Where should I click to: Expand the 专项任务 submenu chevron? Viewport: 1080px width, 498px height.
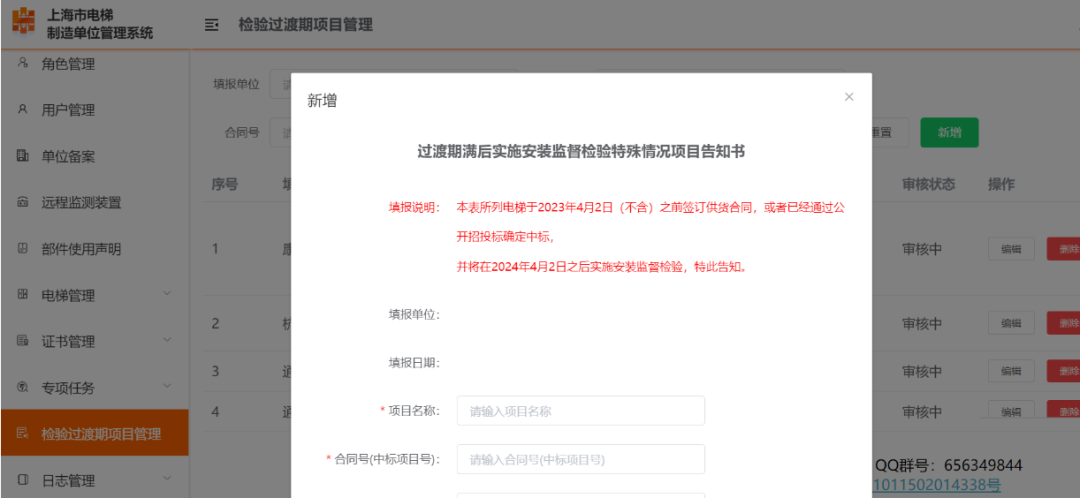pyautogui.click(x=167, y=386)
